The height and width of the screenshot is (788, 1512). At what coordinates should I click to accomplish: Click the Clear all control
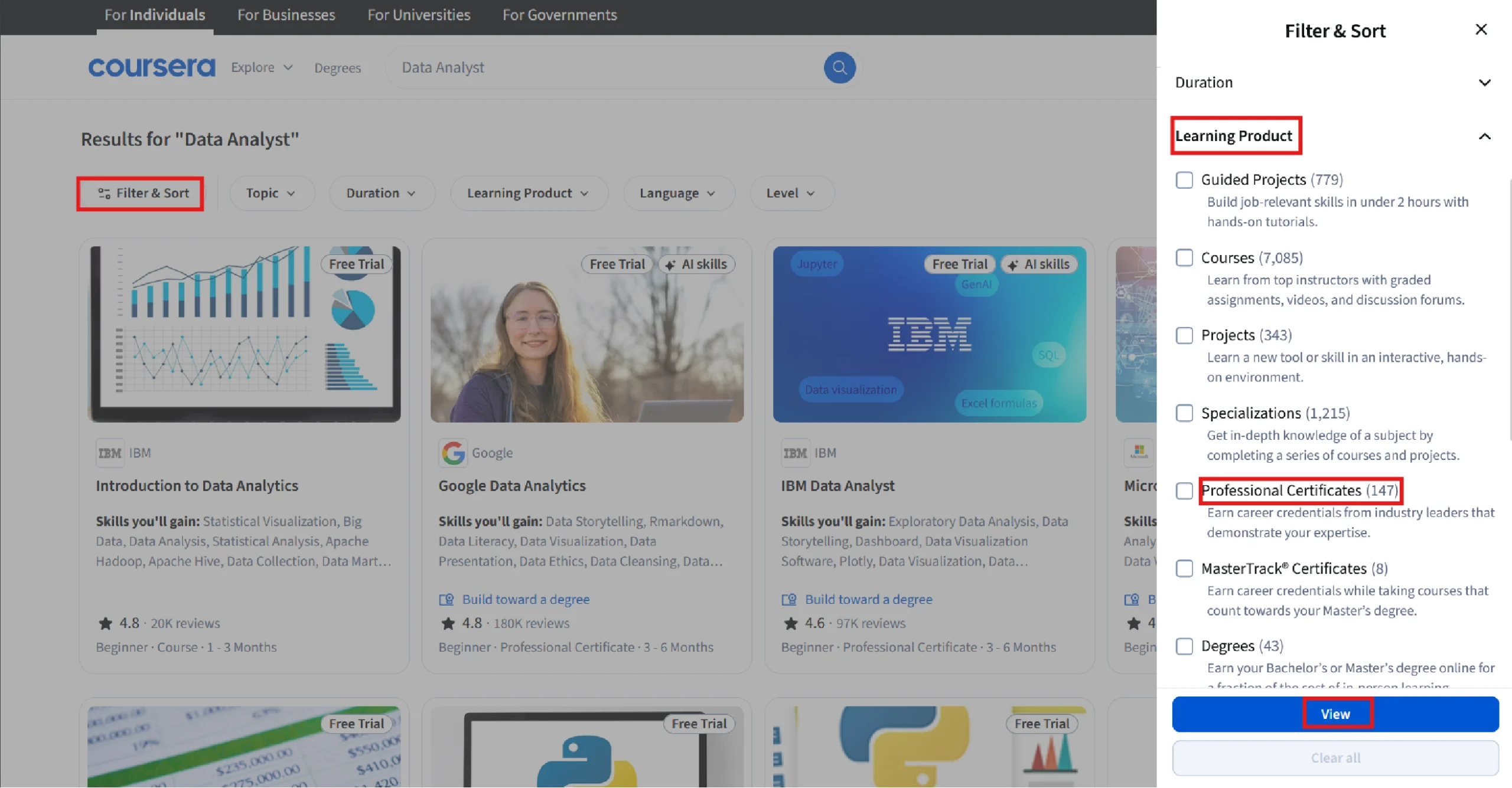coord(1335,758)
